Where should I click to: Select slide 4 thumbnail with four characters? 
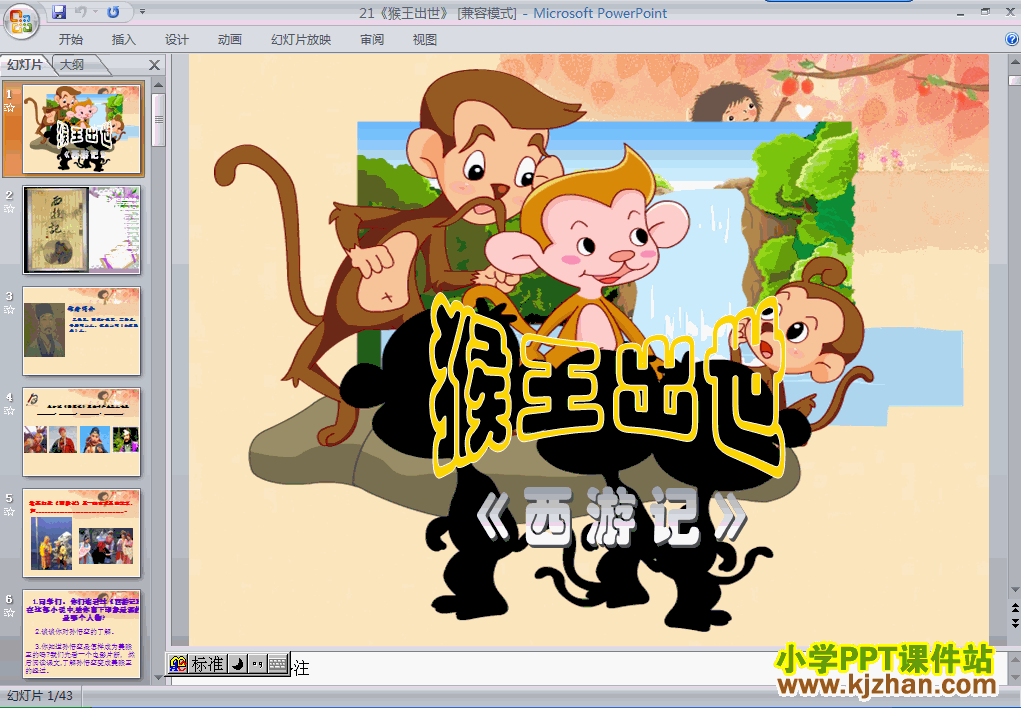pyautogui.click(x=81, y=432)
